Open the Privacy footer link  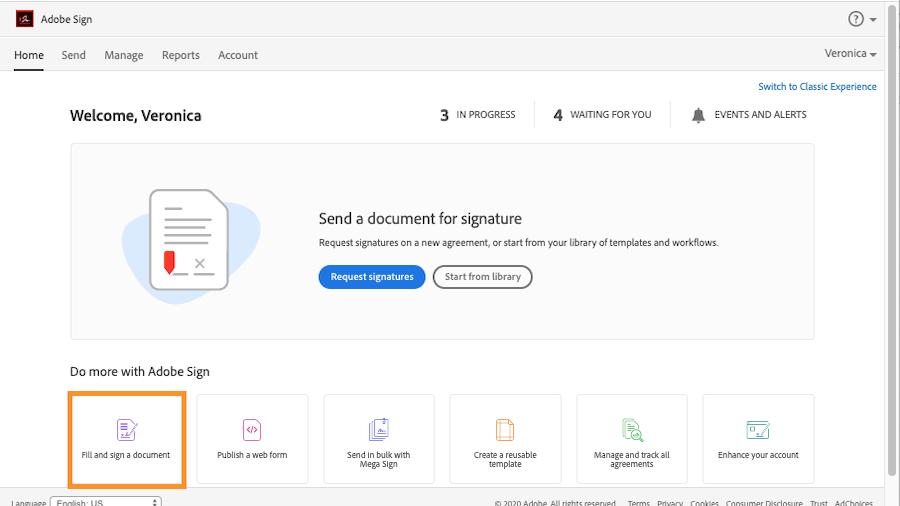coord(670,503)
